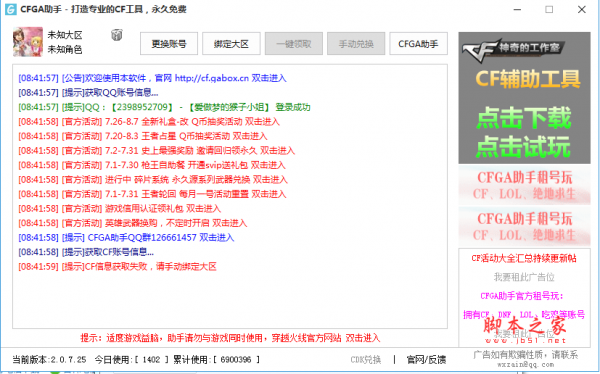The height and width of the screenshot is (374, 600).
Task: Minimize the CFGA助手 window
Action: tap(517, 9)
